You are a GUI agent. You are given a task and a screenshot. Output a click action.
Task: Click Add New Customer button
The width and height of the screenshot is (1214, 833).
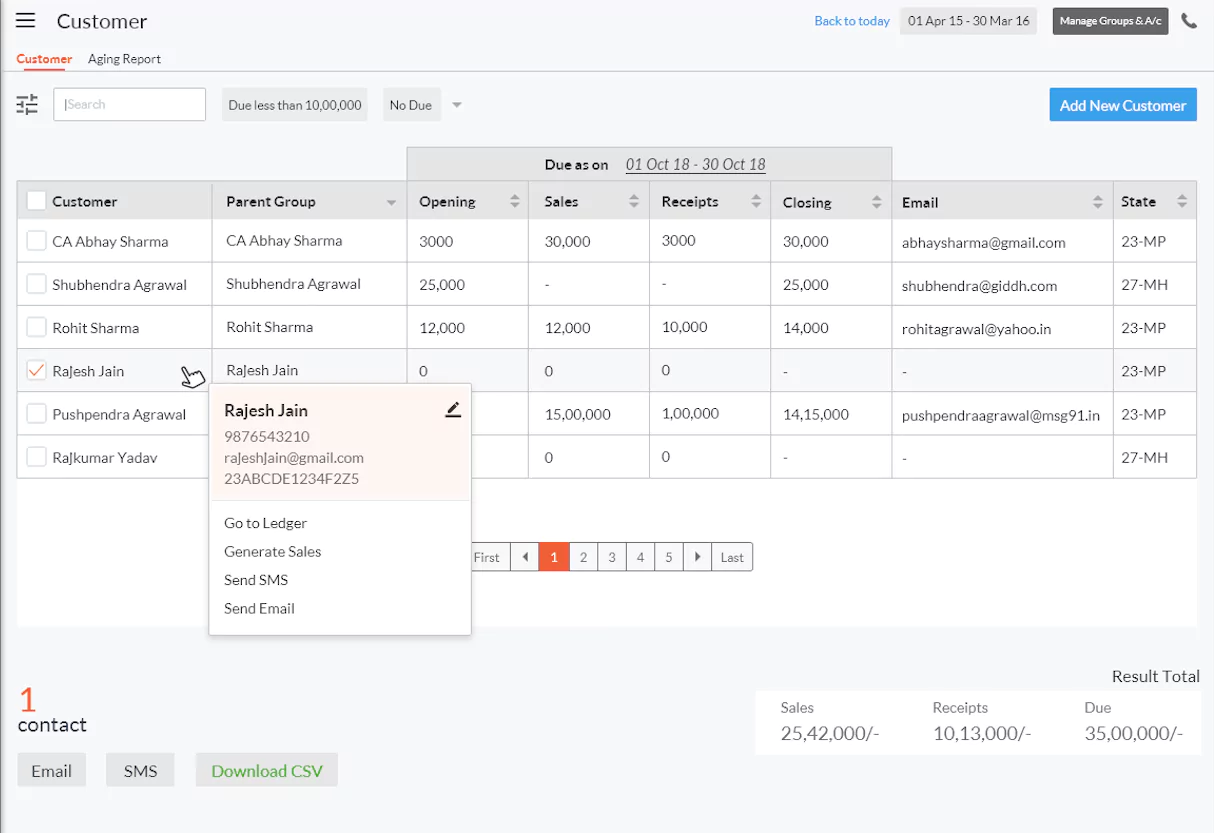1123,105
